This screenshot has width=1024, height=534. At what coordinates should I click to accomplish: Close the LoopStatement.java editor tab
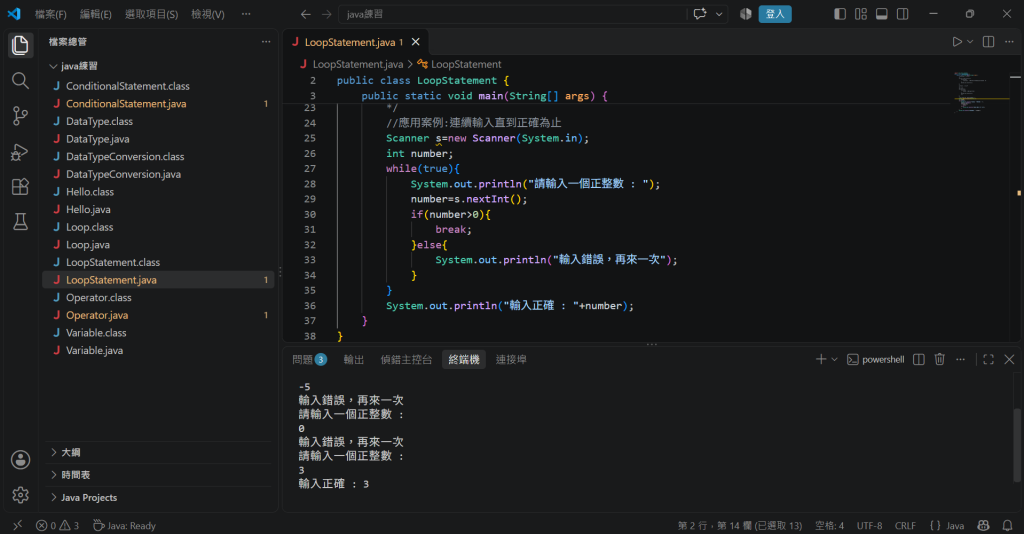(415, 42)
